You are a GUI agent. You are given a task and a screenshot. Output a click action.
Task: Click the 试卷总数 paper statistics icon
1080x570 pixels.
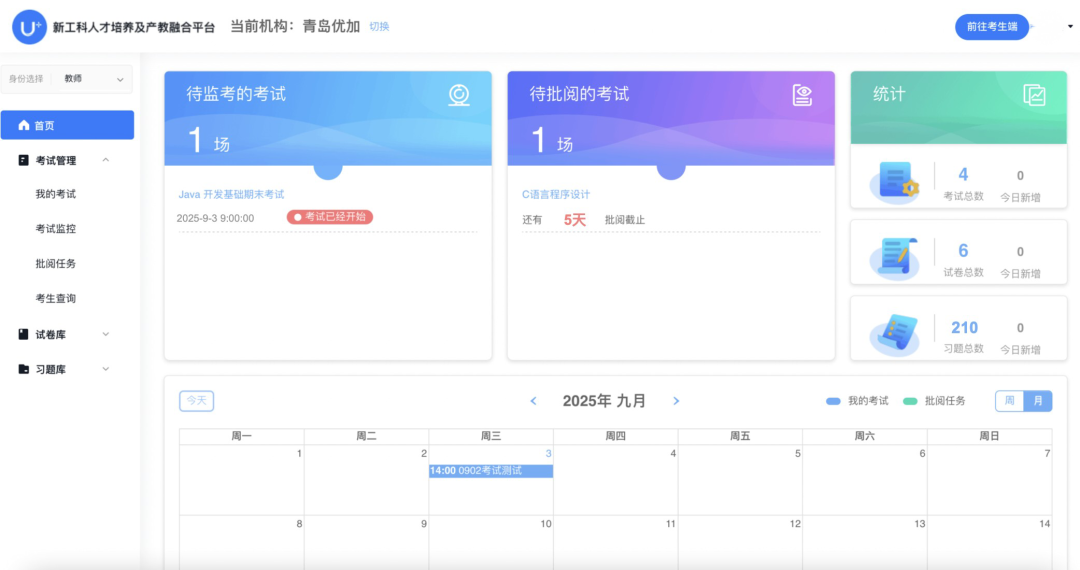click(x=893, y=258)
